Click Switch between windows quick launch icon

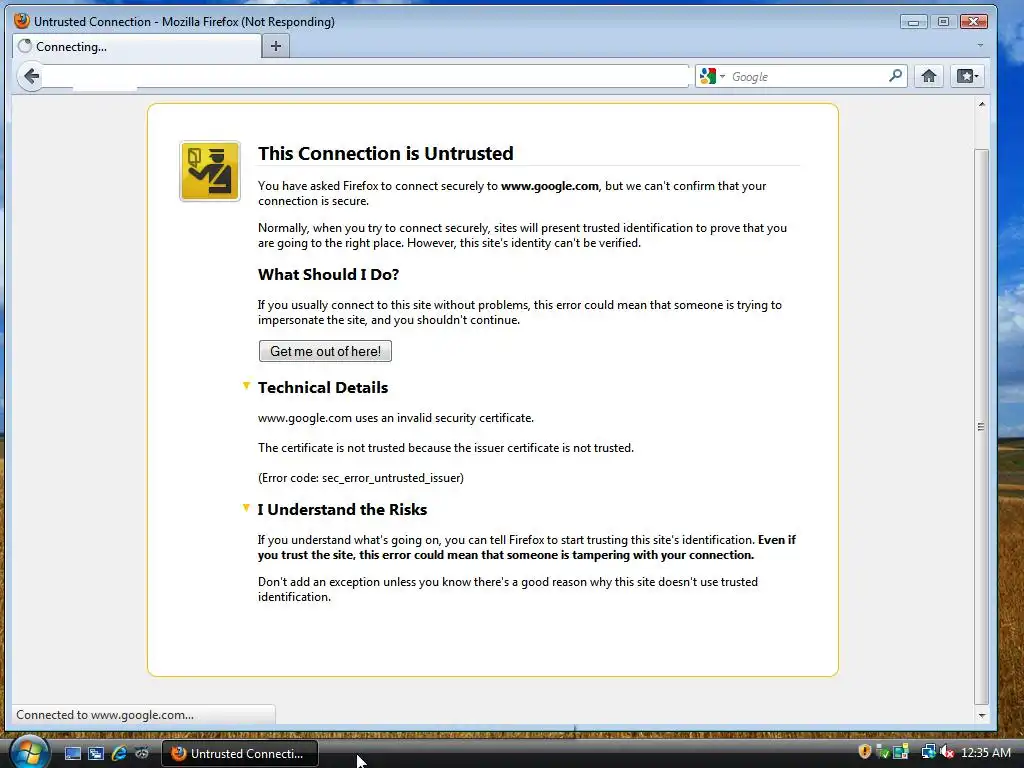[x=96, y=754]
